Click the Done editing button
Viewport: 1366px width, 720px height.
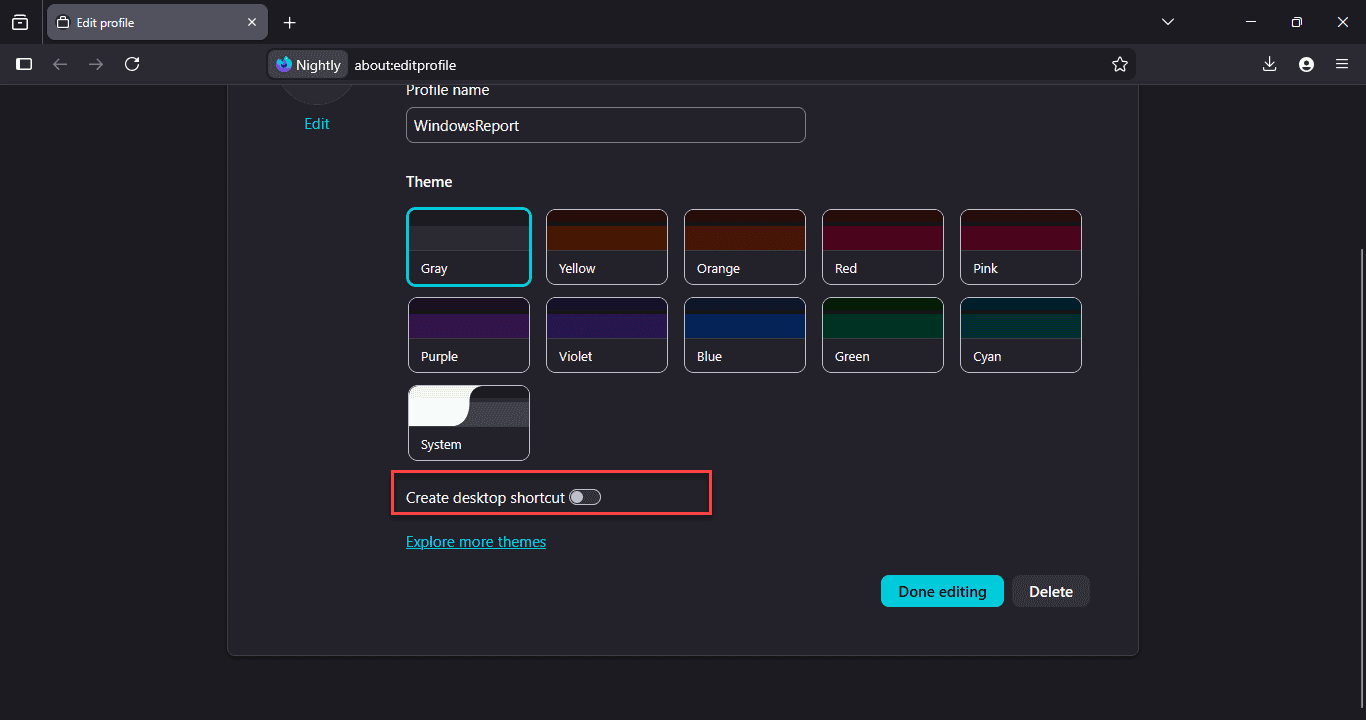(x=942, y=591)
